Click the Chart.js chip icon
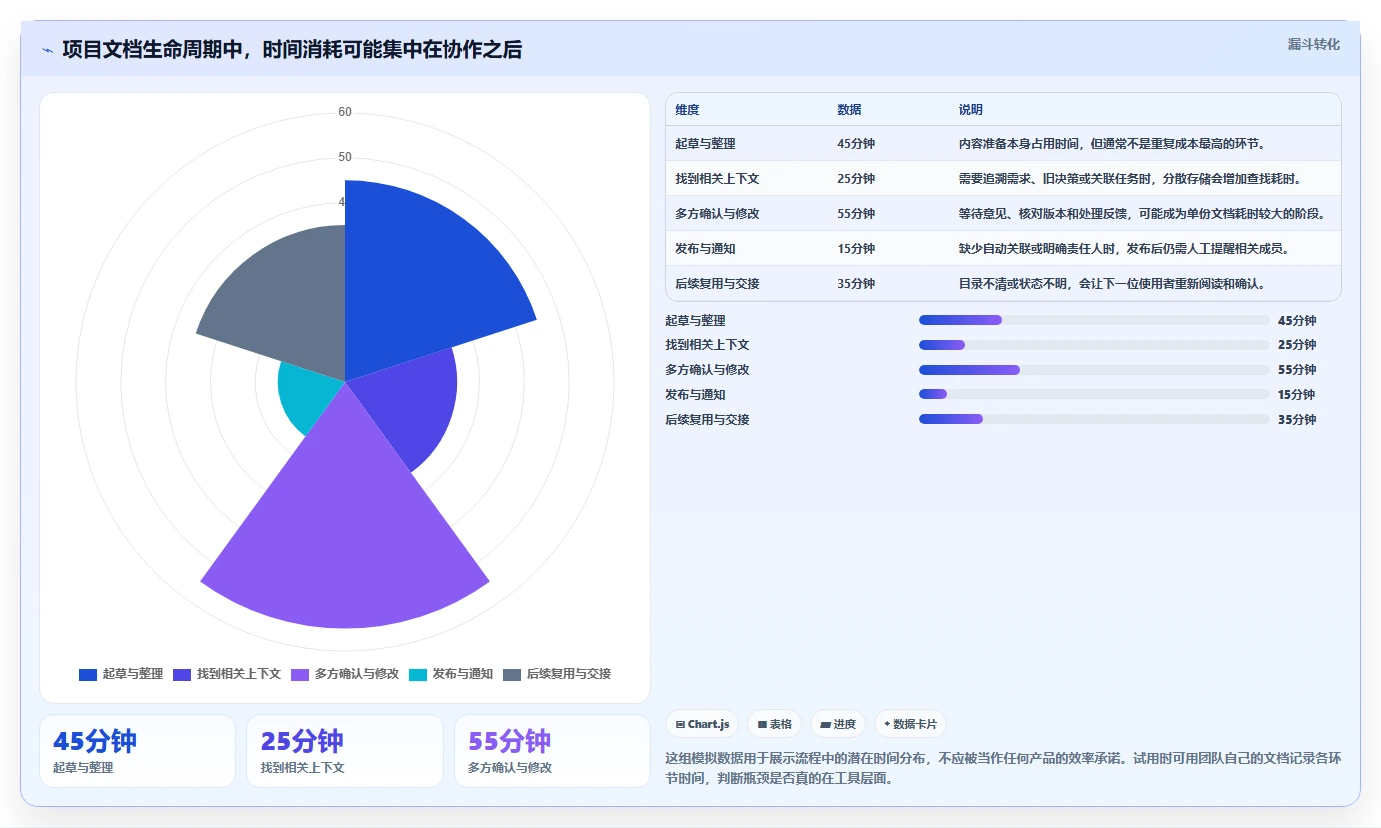 pyautogui.click(x=681, y=724)
